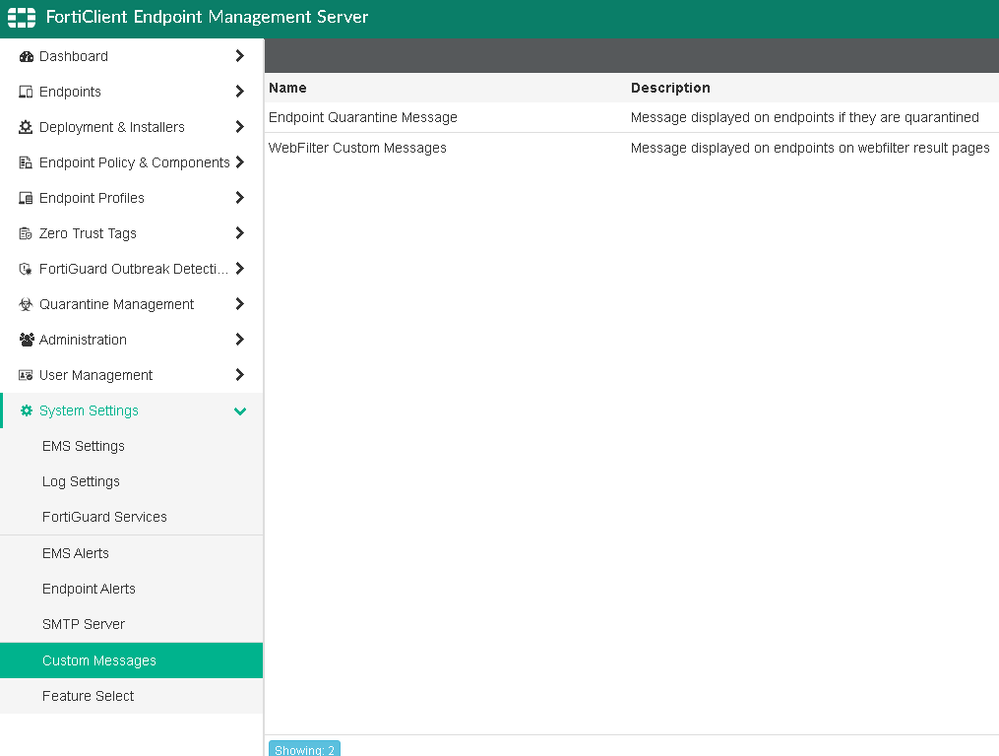Expand Endpoint Policy & Components chevron

[x=240, y=162]
